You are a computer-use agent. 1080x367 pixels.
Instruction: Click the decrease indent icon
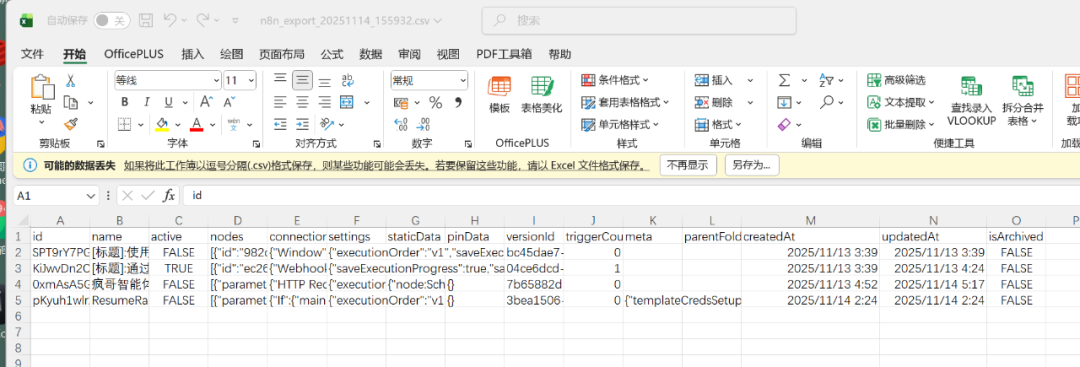280,125
